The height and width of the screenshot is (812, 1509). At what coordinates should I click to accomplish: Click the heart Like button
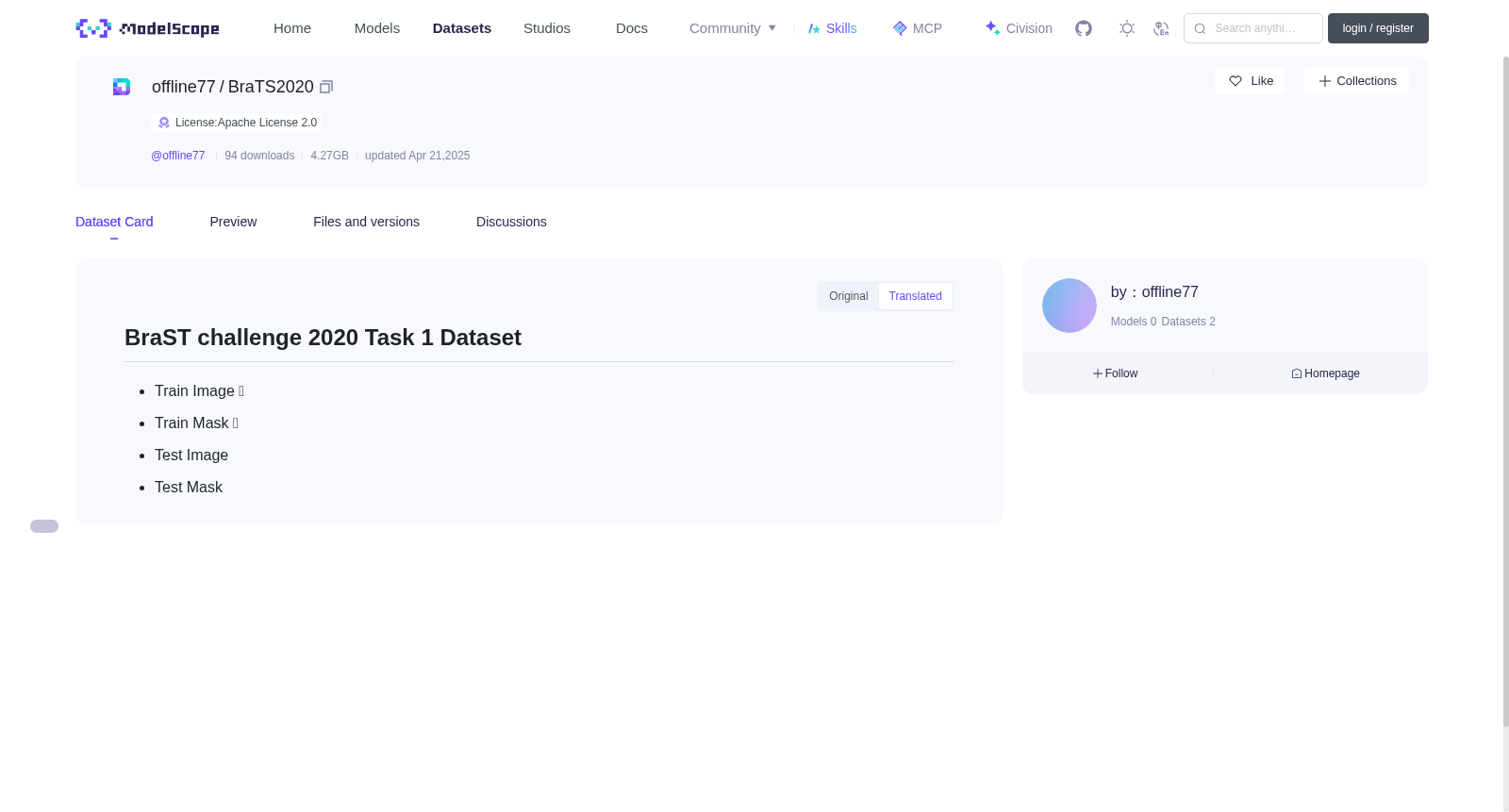[1250, 81]
